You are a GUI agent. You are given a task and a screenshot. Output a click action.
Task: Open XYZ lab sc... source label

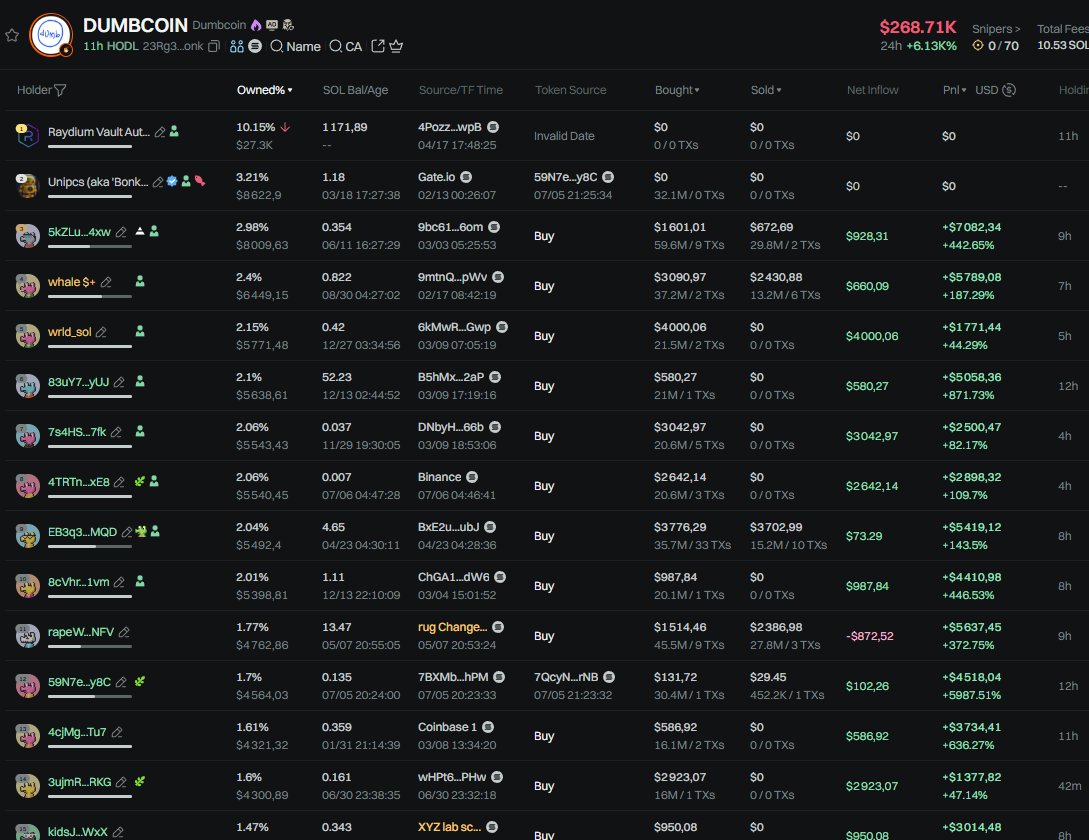point(449,827)
